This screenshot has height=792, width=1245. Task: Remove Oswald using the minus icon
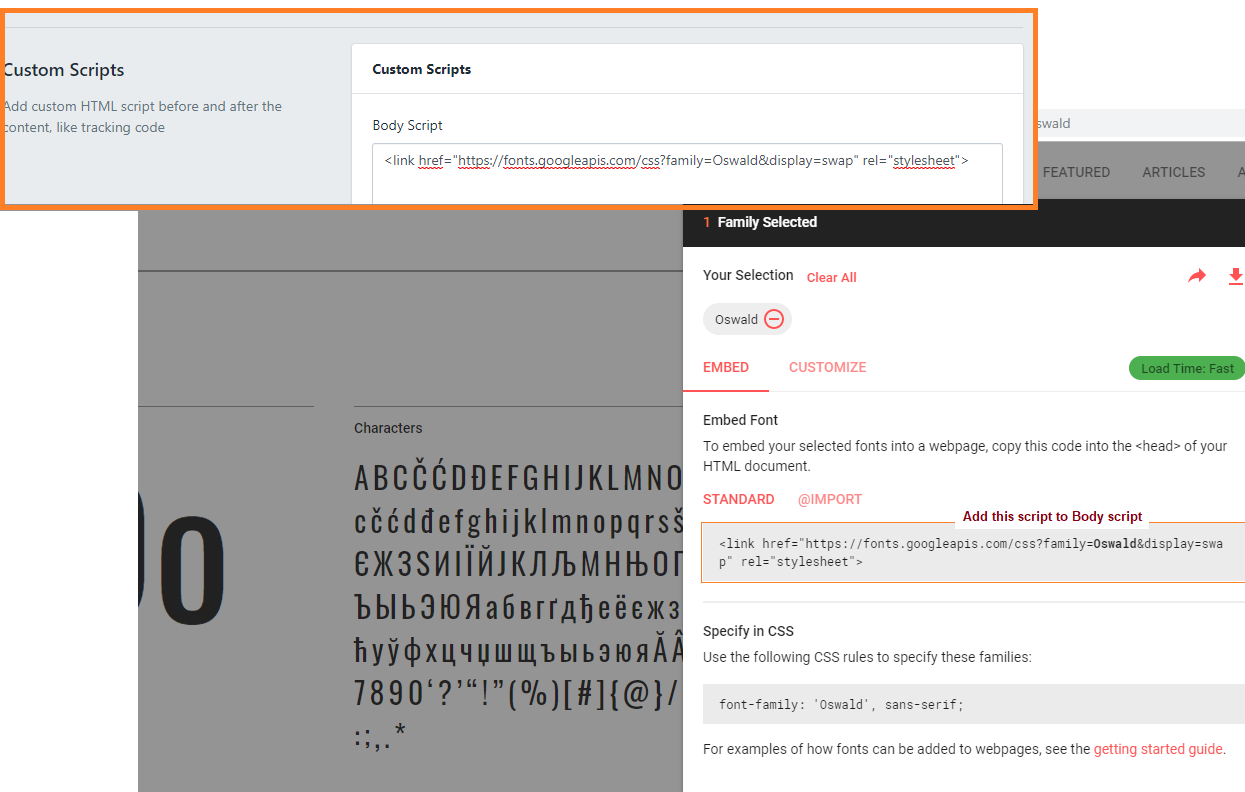pos(774,320)
